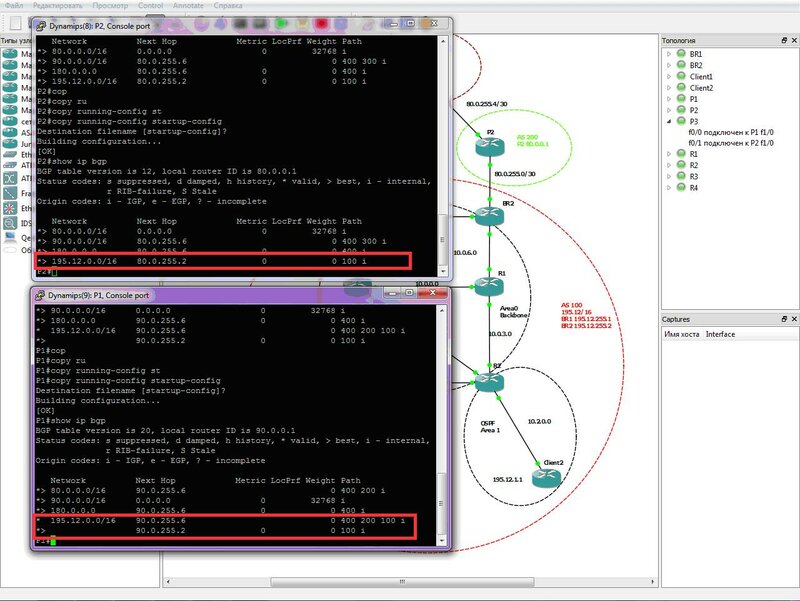Collapse the P3 node in topology tree

(669, 121)
